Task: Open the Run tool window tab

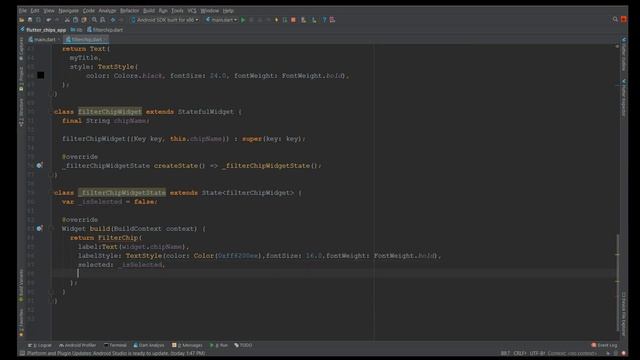Action: pyautogui.click(x=219, y=345)
